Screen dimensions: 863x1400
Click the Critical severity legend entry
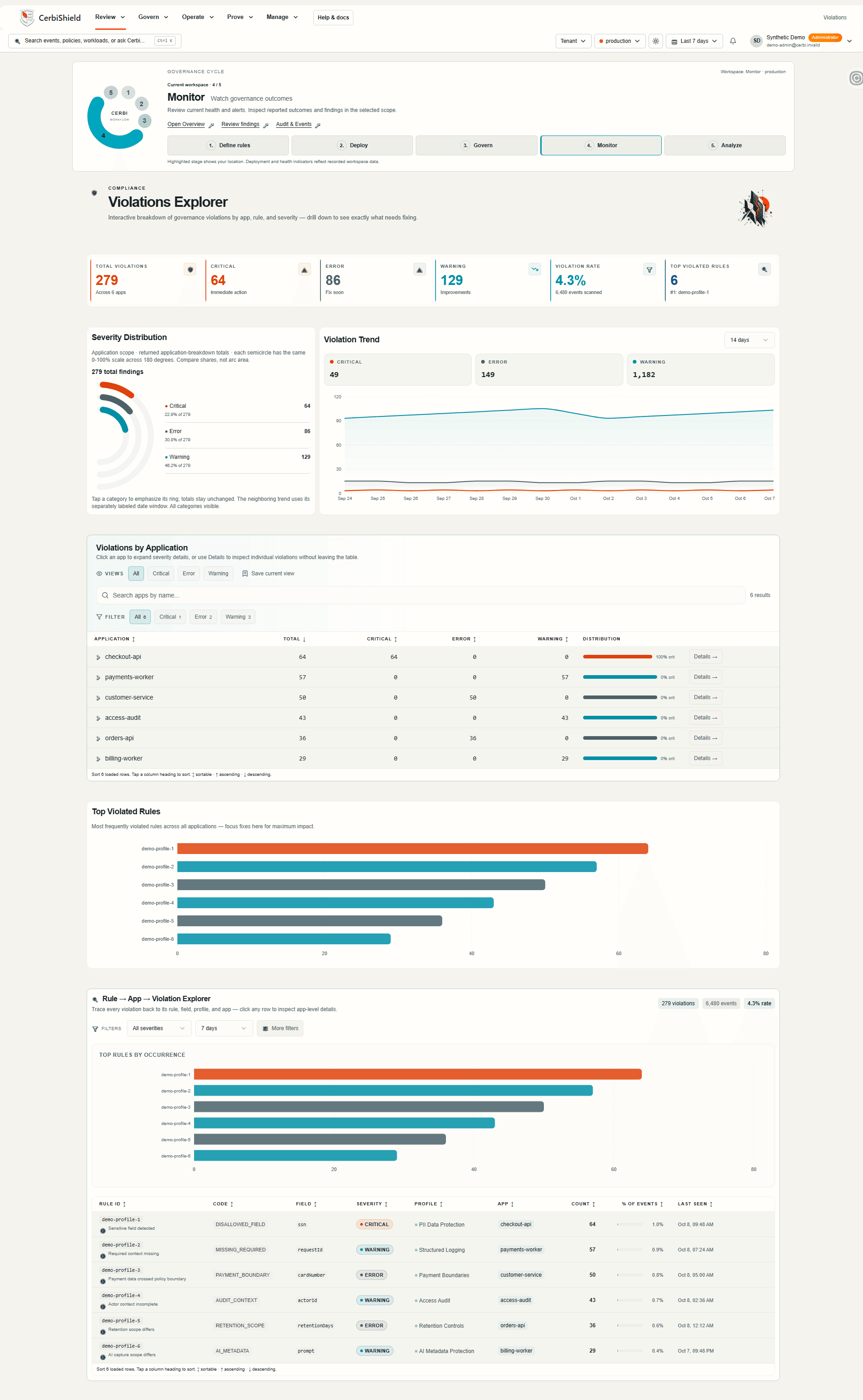(x=237, y=409)
